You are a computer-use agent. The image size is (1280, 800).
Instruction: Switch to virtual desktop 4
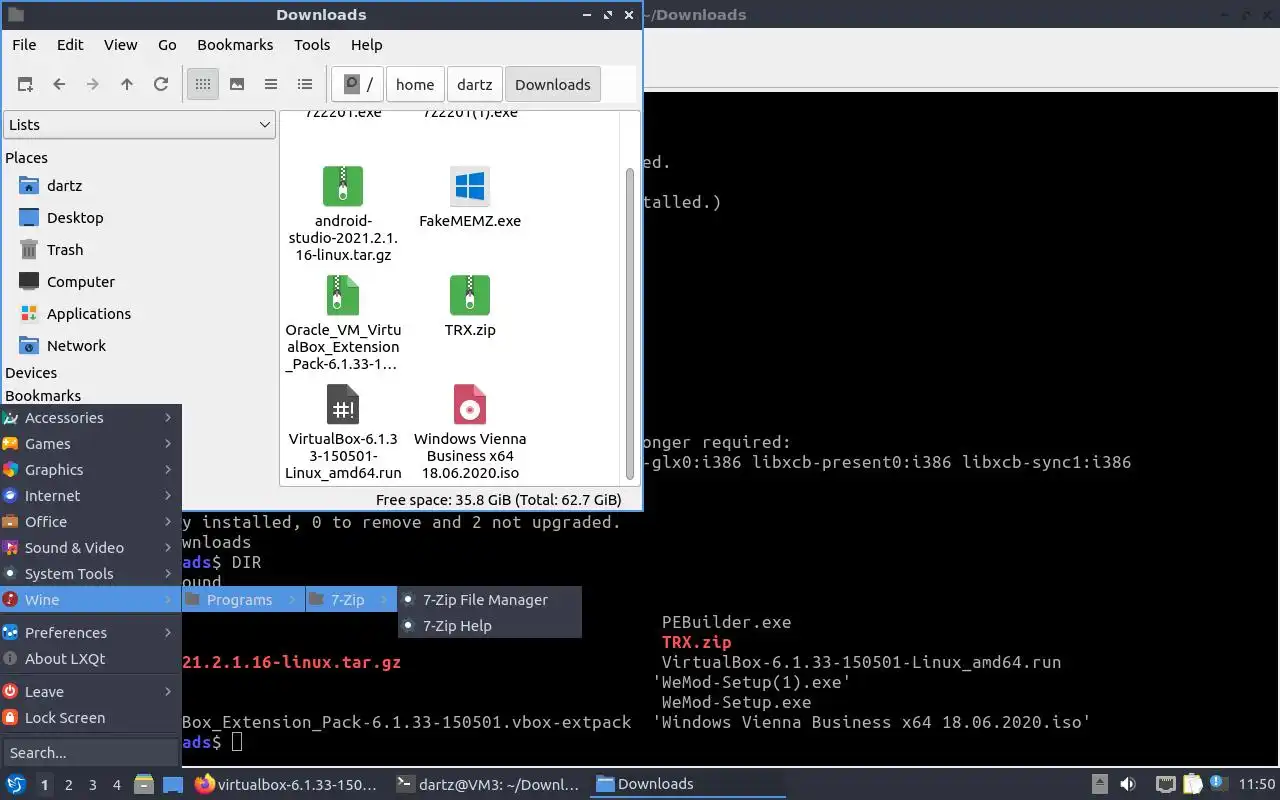[x=117, y=785]
